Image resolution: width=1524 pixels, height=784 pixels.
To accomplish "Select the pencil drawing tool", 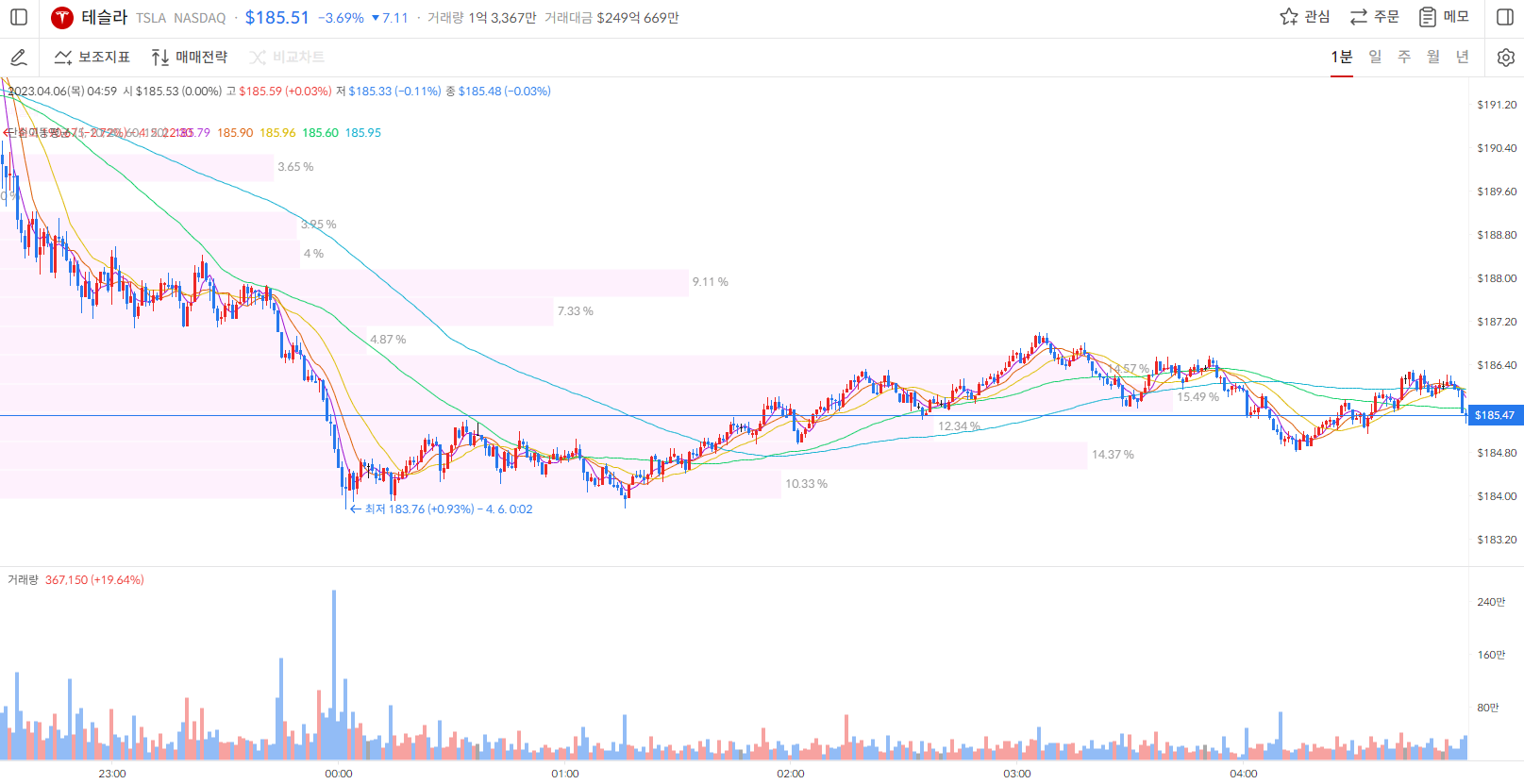I will (x=19, y=58).
